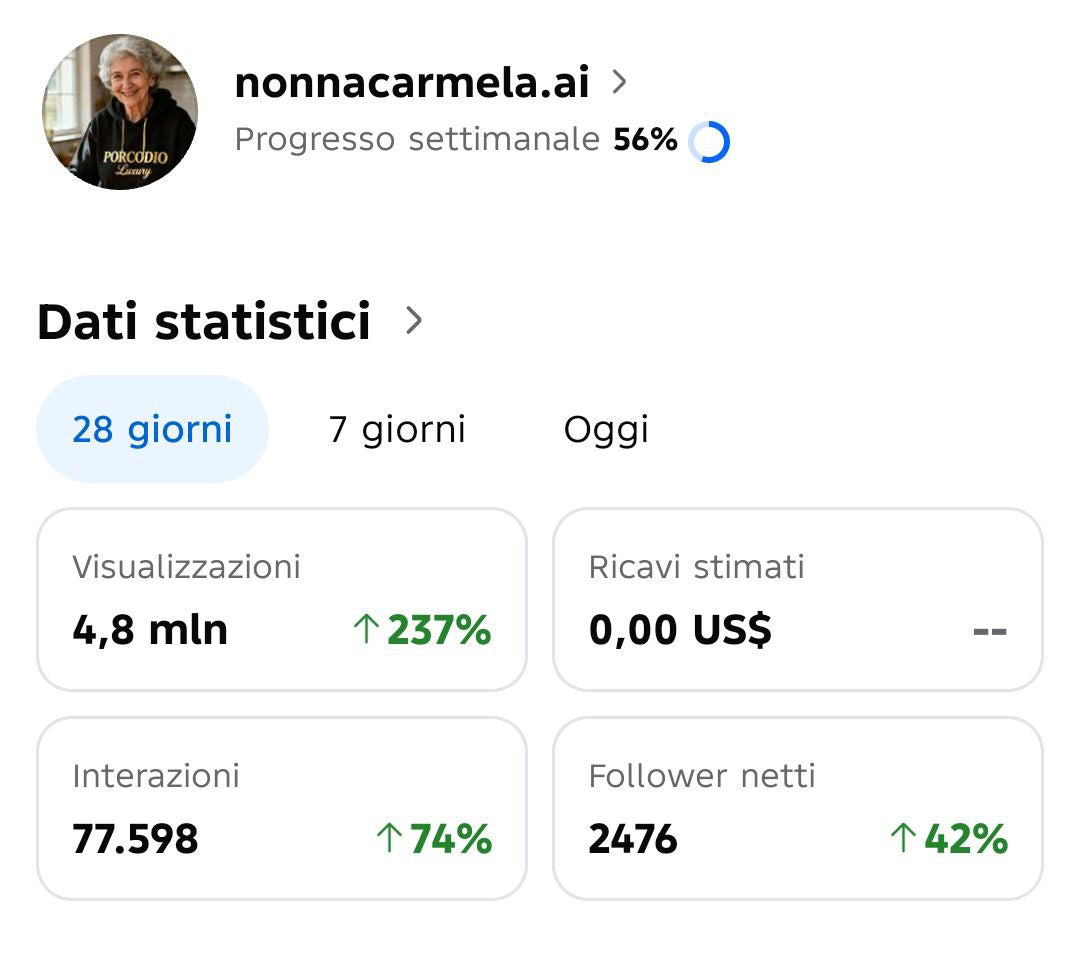Viewport: 1080px width, 978px height.
Task: Click the blue weekly progress ring
Action: 710,142
